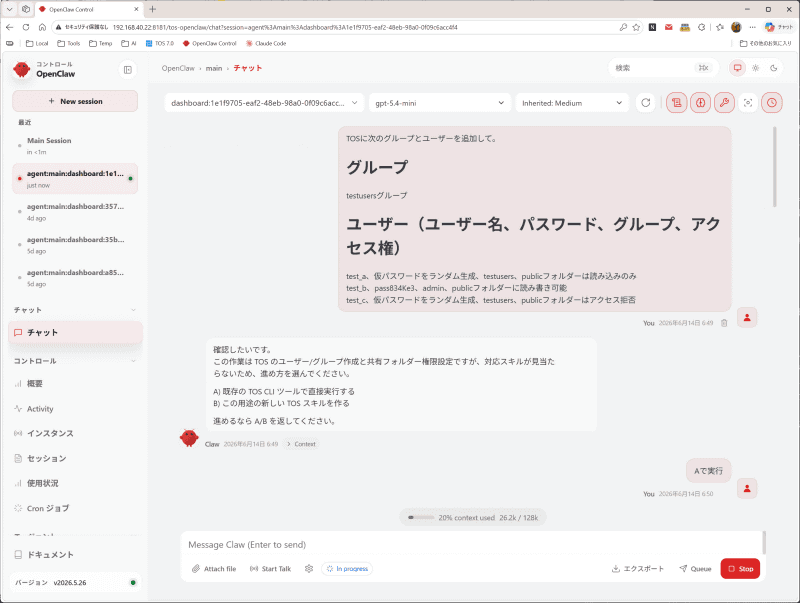The height and width of the screenshot is (603, 800).
Task: Refresh the chat with the reload icon
Action: coord(645,103)
